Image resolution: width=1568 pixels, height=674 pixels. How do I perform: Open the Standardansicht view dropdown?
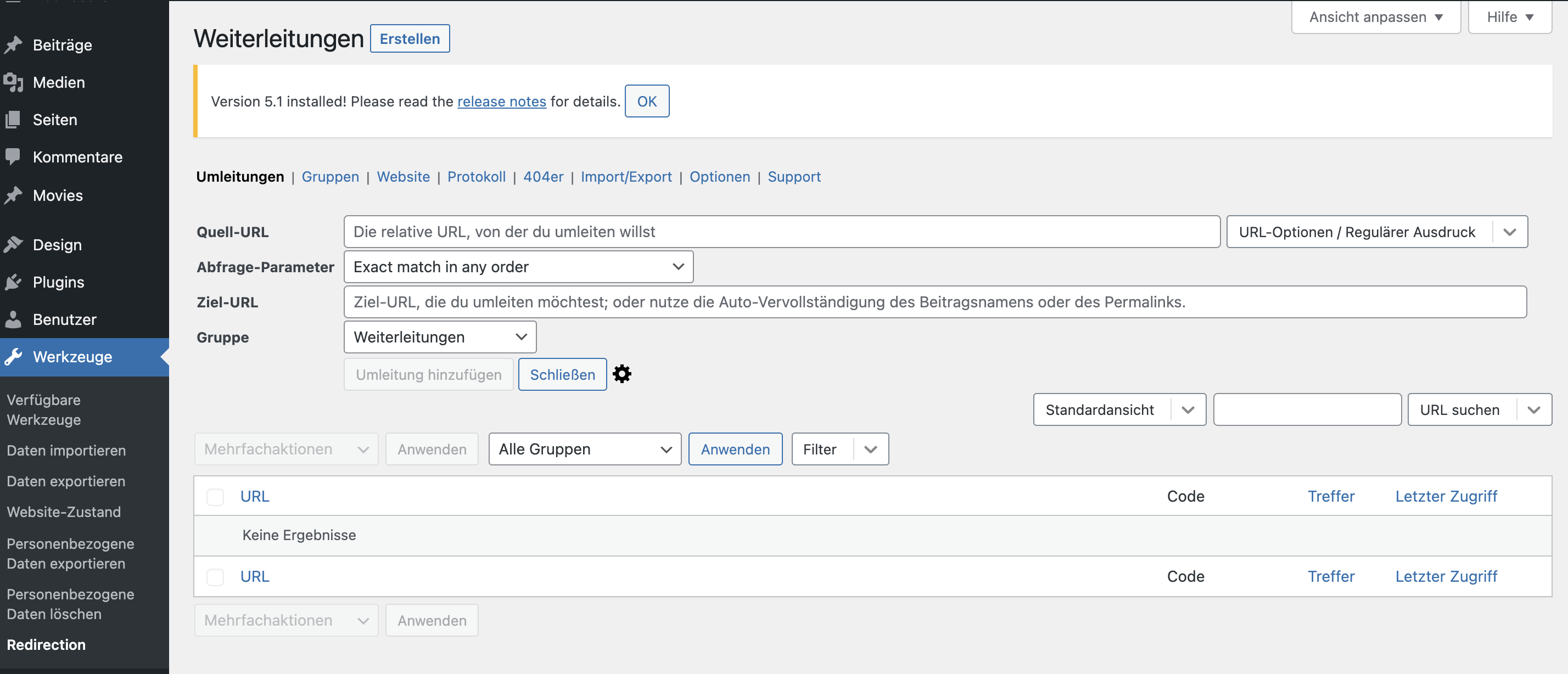1119,410
